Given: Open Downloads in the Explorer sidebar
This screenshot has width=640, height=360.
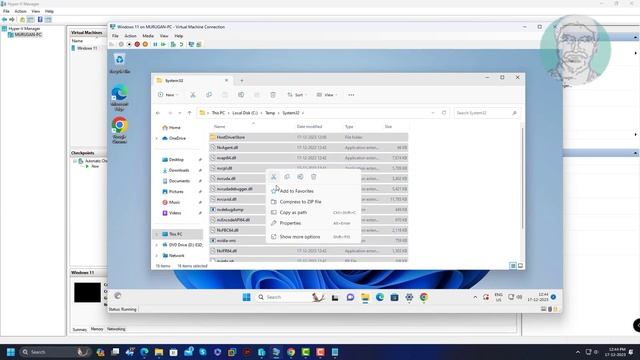Looking at the screenshot, I should point(179,170).
